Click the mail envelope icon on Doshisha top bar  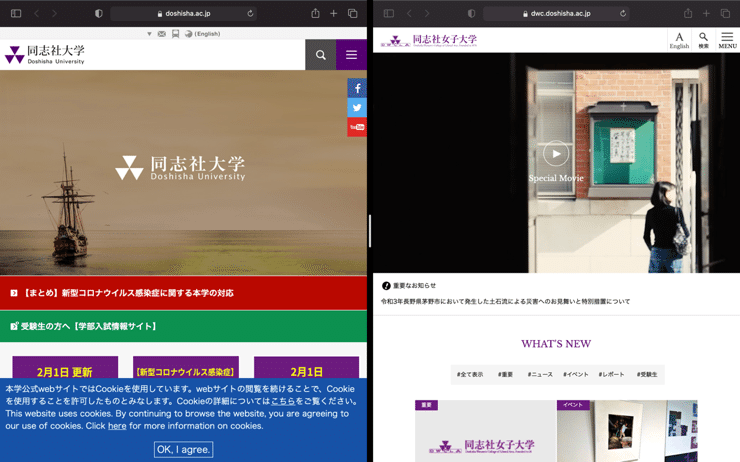click(x=162, y=34)
